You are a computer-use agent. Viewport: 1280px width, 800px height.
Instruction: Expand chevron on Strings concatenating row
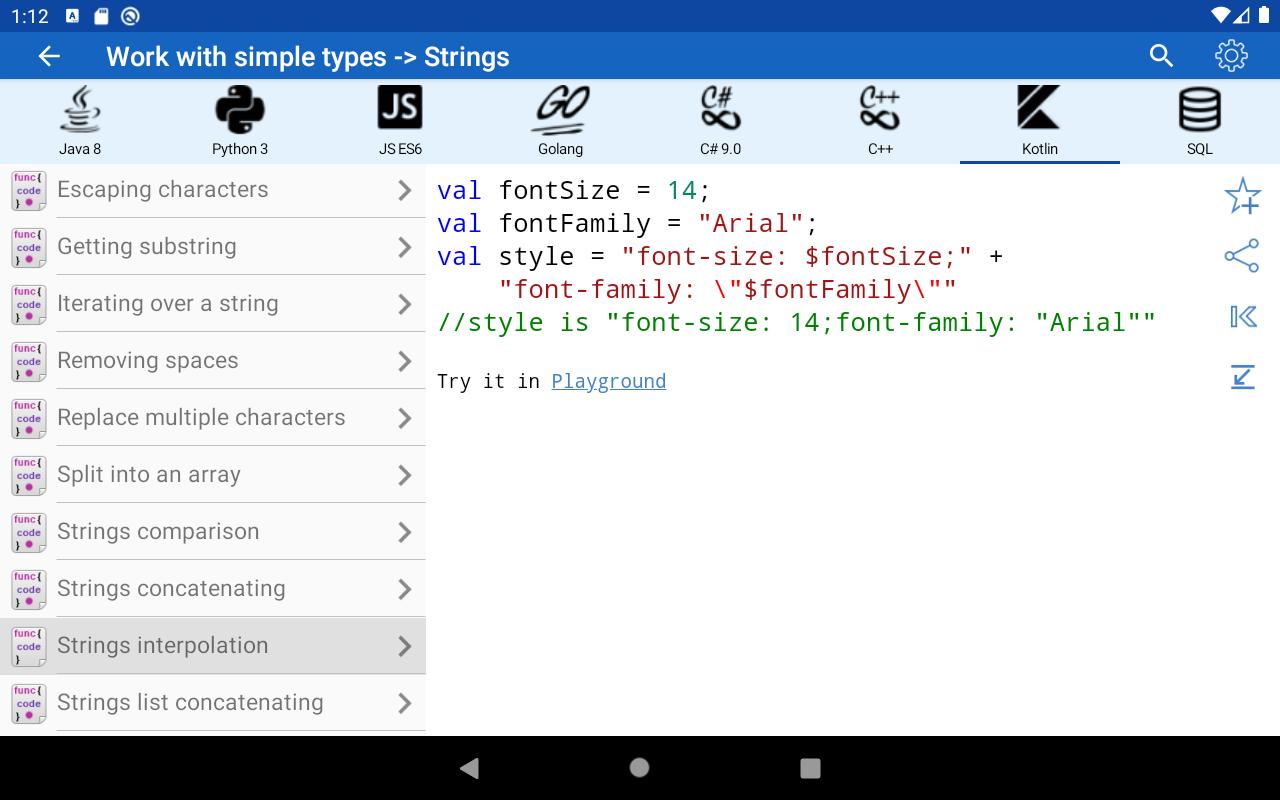click(405, 589)
